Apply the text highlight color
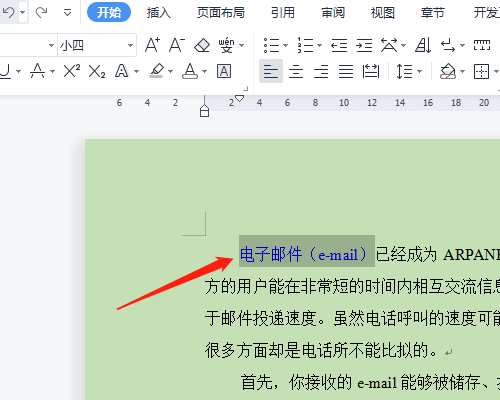The height and width of the screenshot is (400, 500). pos(157,71)
